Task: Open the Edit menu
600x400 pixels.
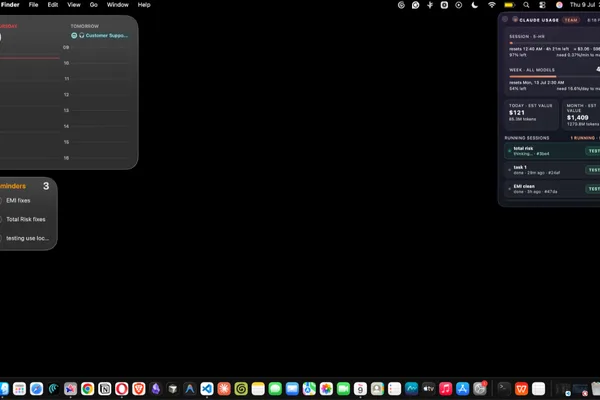Action: (x=53, y=5)
